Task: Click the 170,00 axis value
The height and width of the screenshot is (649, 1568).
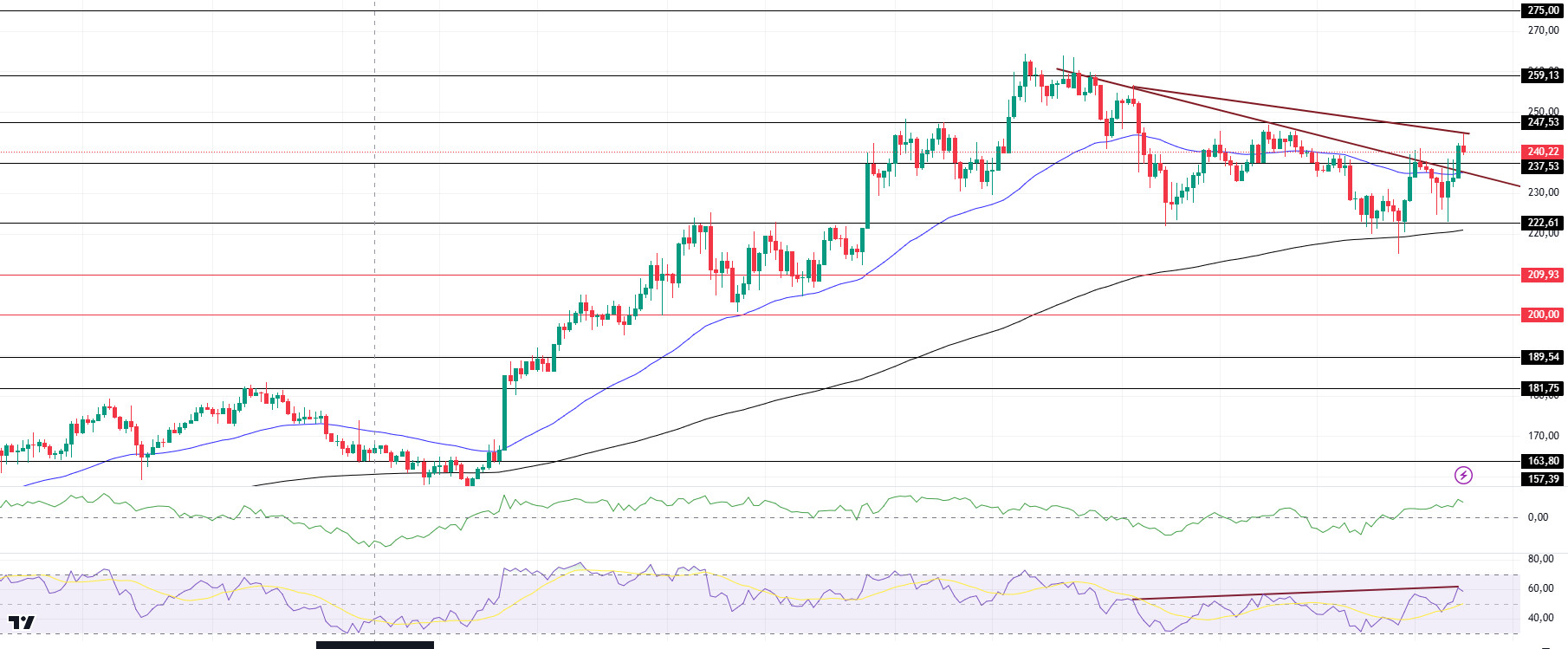Action: click(x=1543, y=436)
